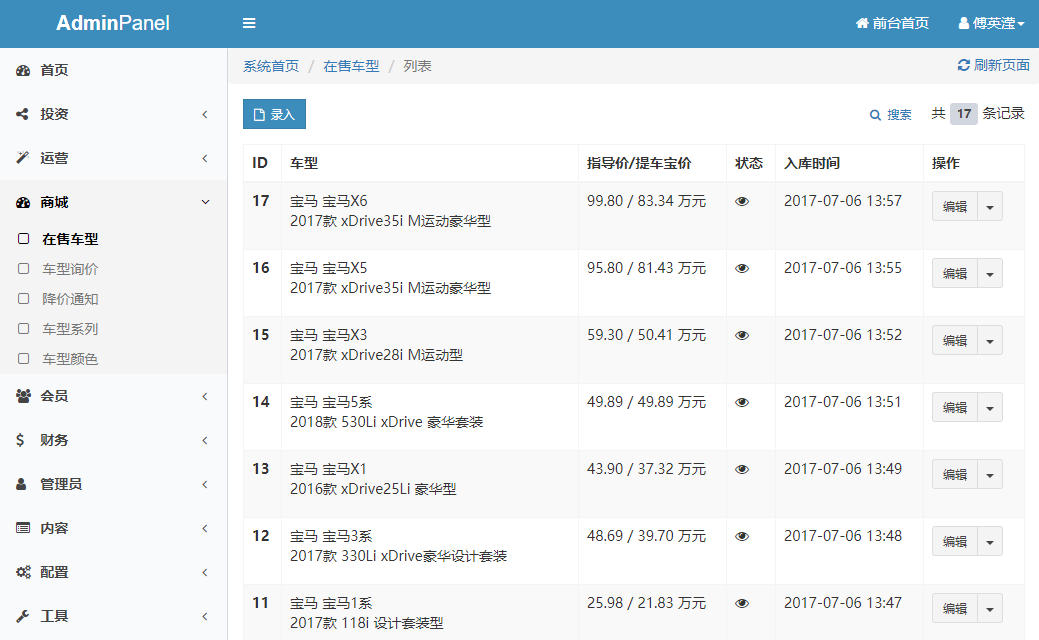Click the dollar icon beside 财务
Image resolution: width=1039 pixels, height=640 pixels.
tap(21, 440)
